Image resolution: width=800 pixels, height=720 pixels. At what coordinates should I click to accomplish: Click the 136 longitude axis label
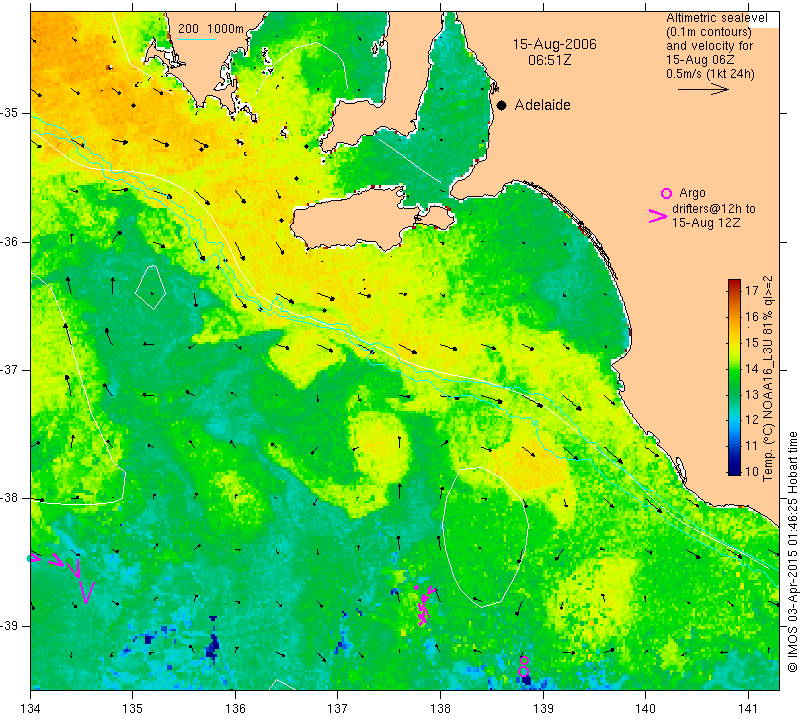(x=235, y=709)
